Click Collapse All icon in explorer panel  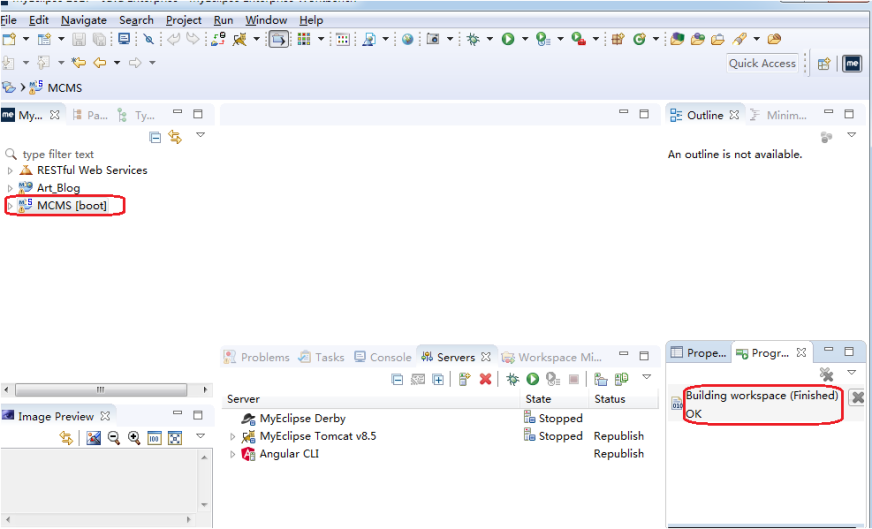[155, 137]
